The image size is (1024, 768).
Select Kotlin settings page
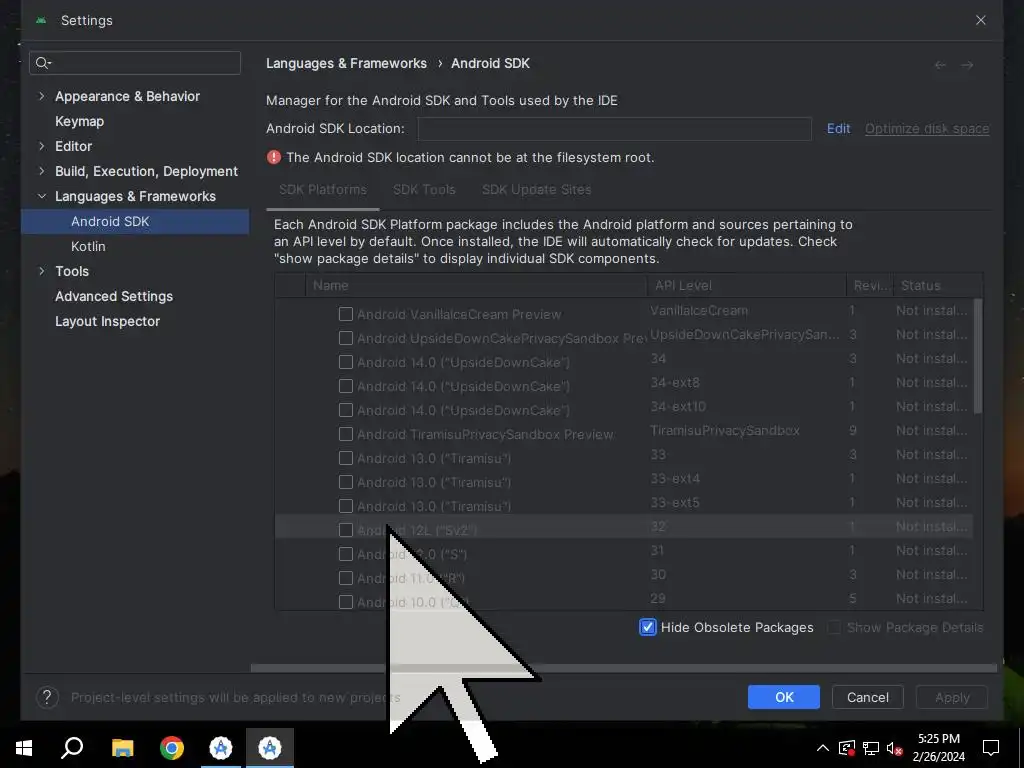(x=88, y=246)
